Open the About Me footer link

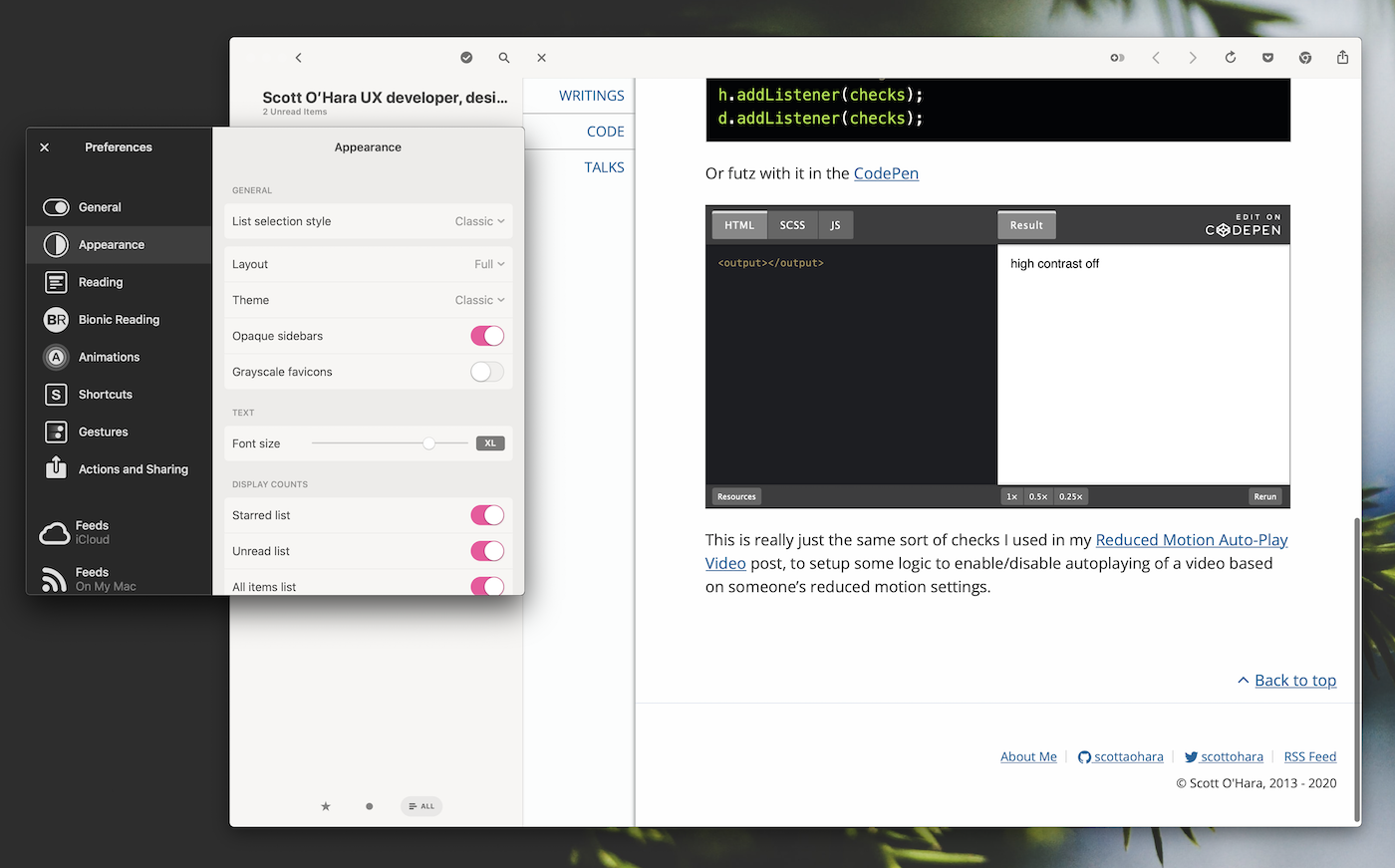click(x=1028, y=756)
